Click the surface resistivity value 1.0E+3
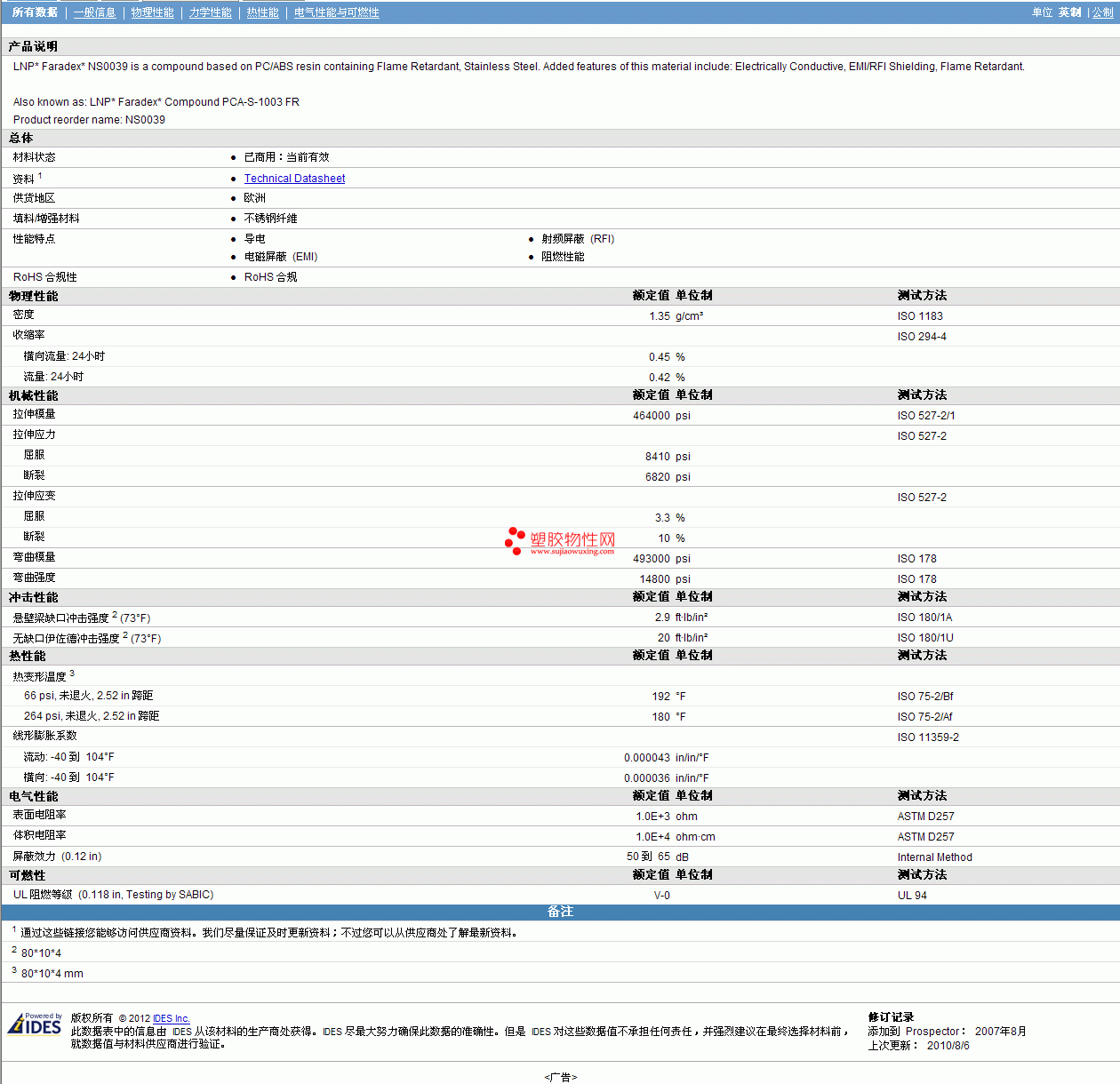 coord(653,817)
